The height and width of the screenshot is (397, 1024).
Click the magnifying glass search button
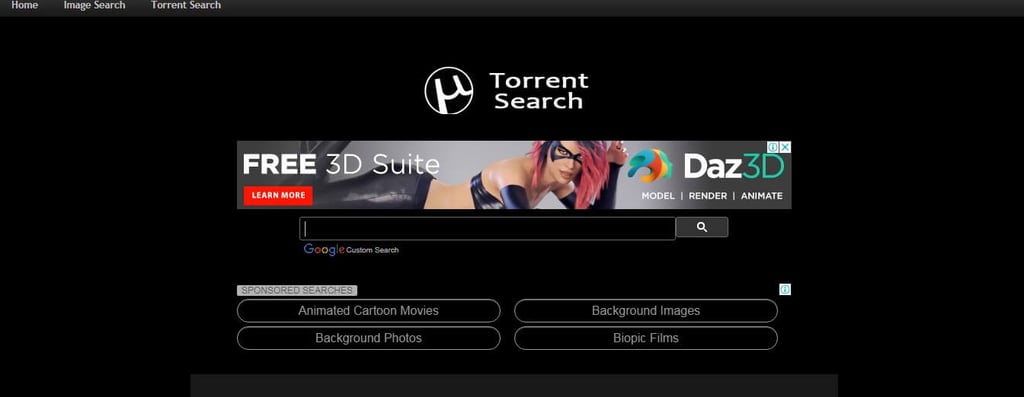(x=701, y=227)
